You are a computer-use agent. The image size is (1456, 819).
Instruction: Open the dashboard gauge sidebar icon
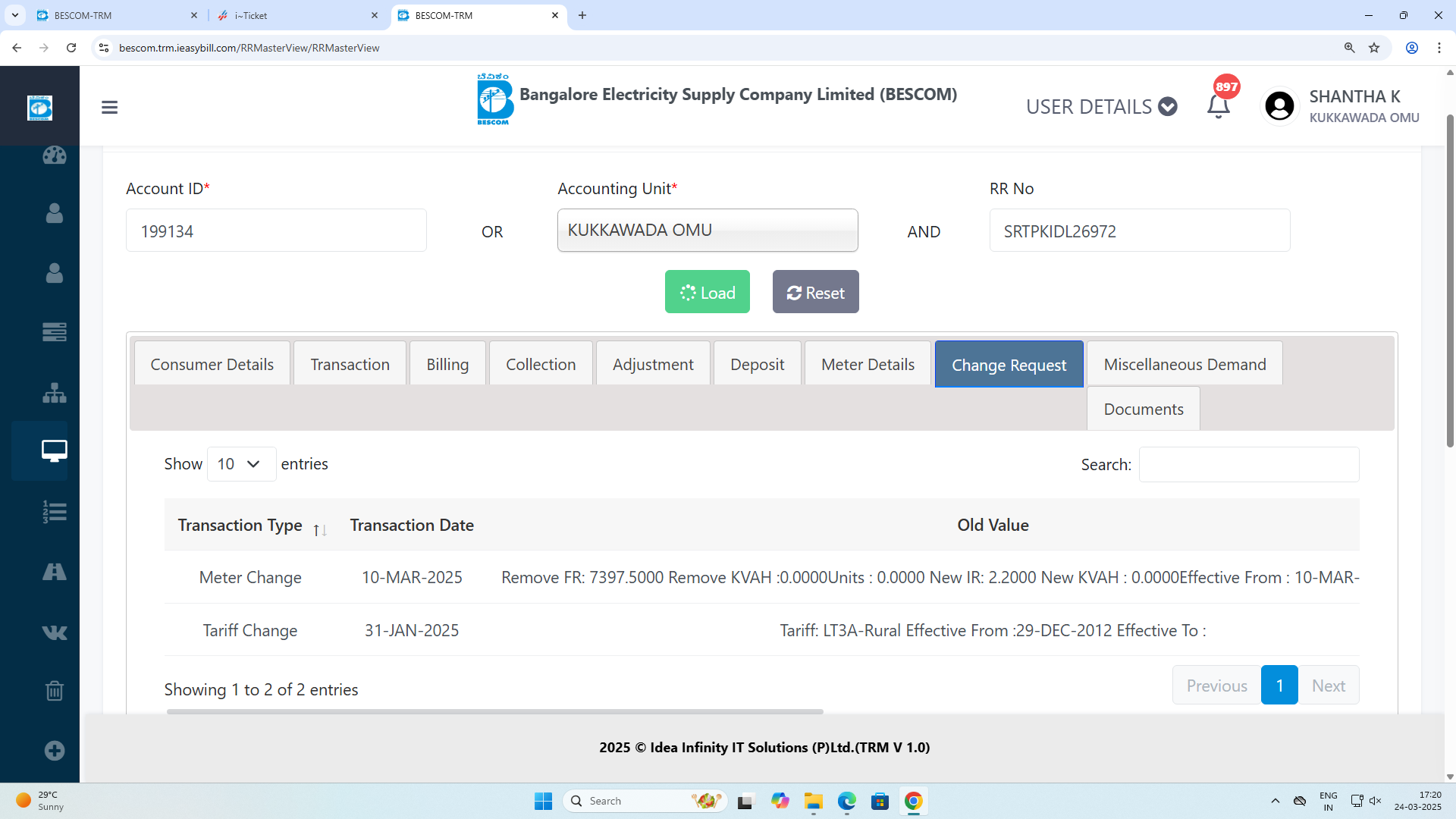coord(54,155)
